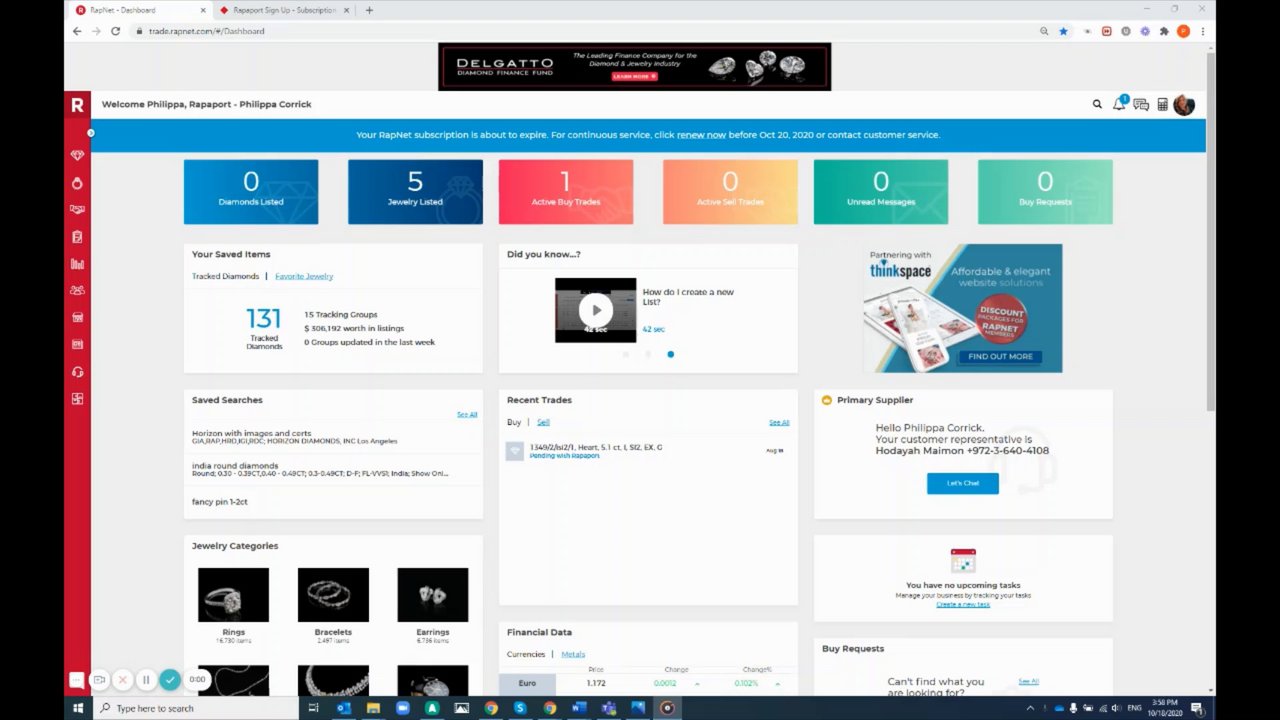This screenshot has height=720, width=1280.
Task: Toggle the recorder camera button
Action: [x=99, y=680]
